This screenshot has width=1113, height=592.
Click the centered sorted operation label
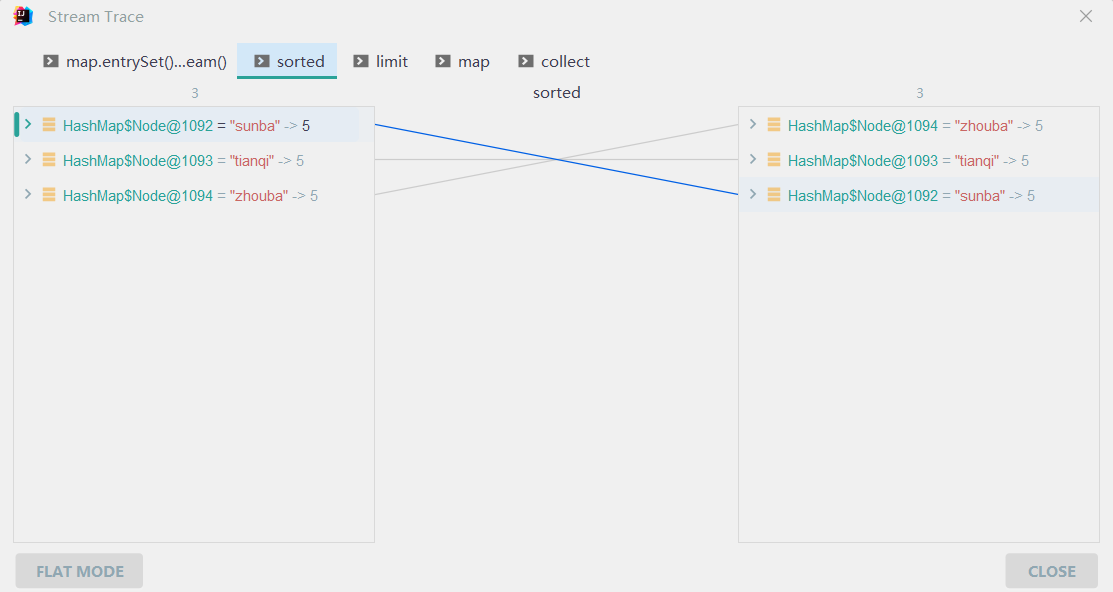(556, 93)
